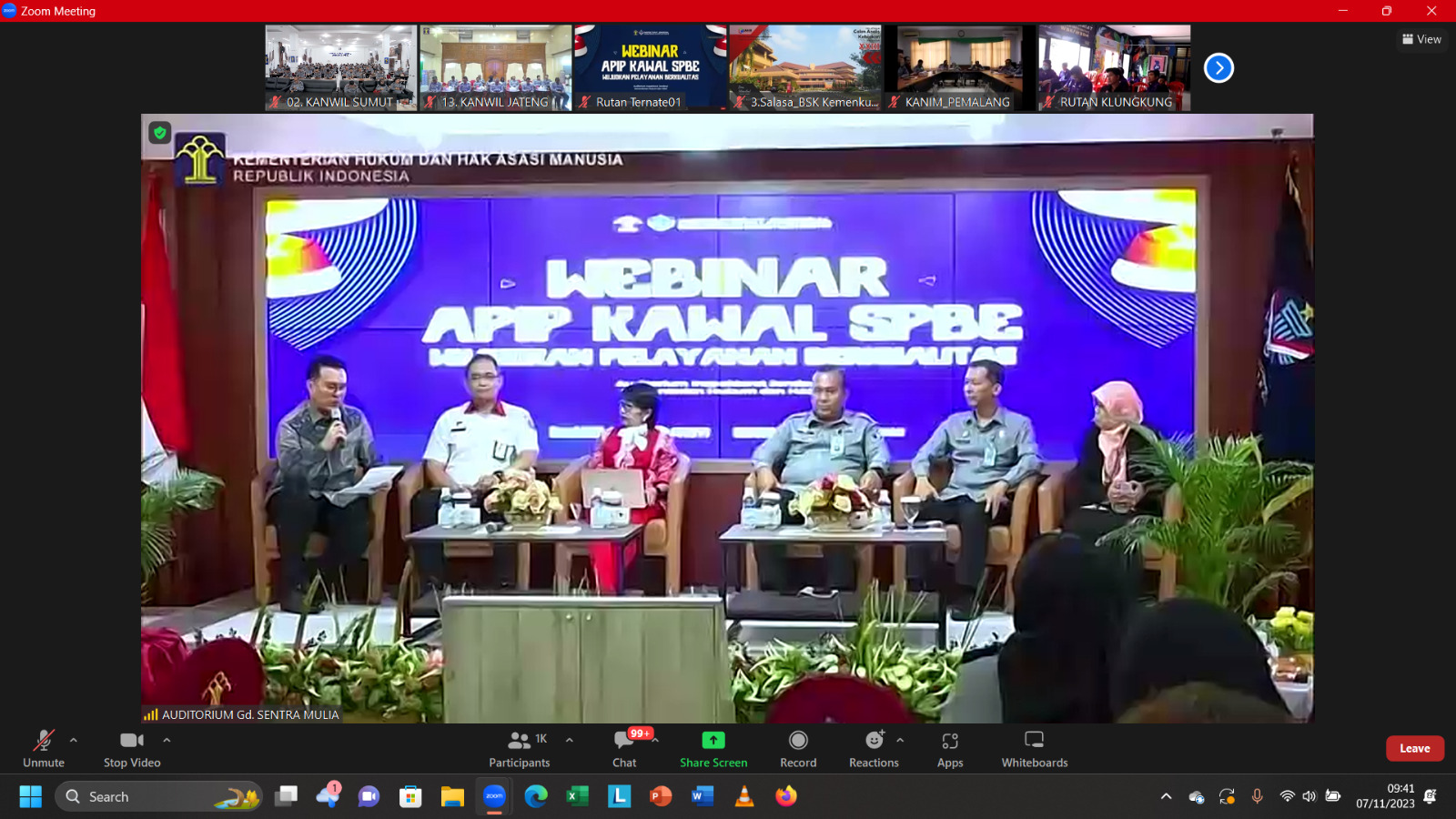Expand audio options arrow next to Unmute
Viewport: 1456px width, 819px height.
pyautogui.click(x=74, y=740)
